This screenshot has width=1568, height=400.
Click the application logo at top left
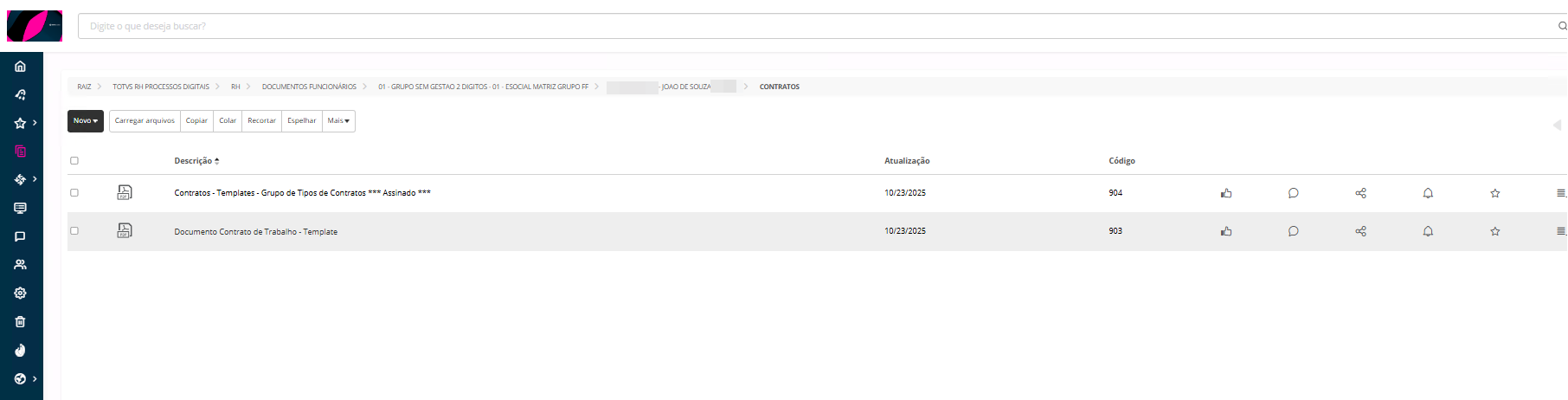pos(35,26)
